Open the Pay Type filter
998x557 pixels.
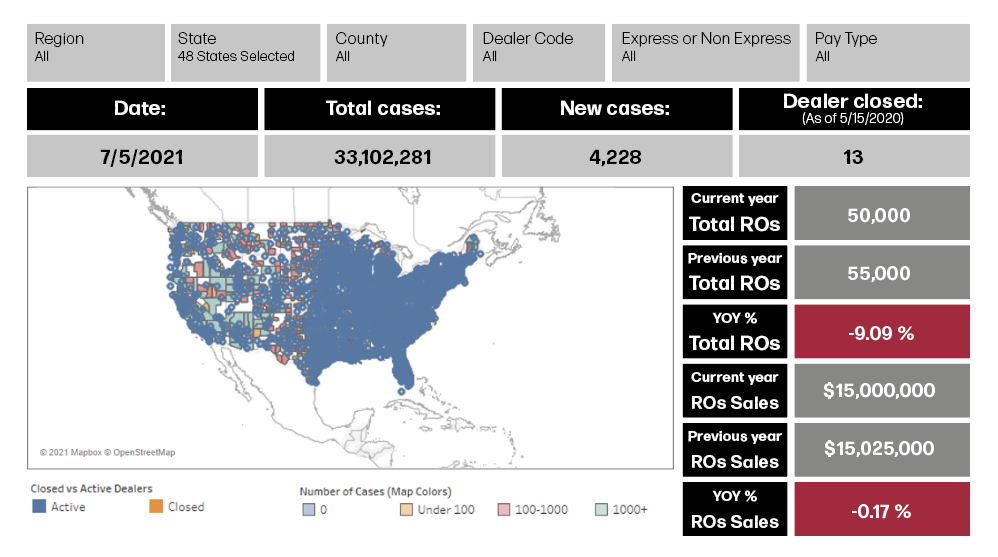click(887, 52)
